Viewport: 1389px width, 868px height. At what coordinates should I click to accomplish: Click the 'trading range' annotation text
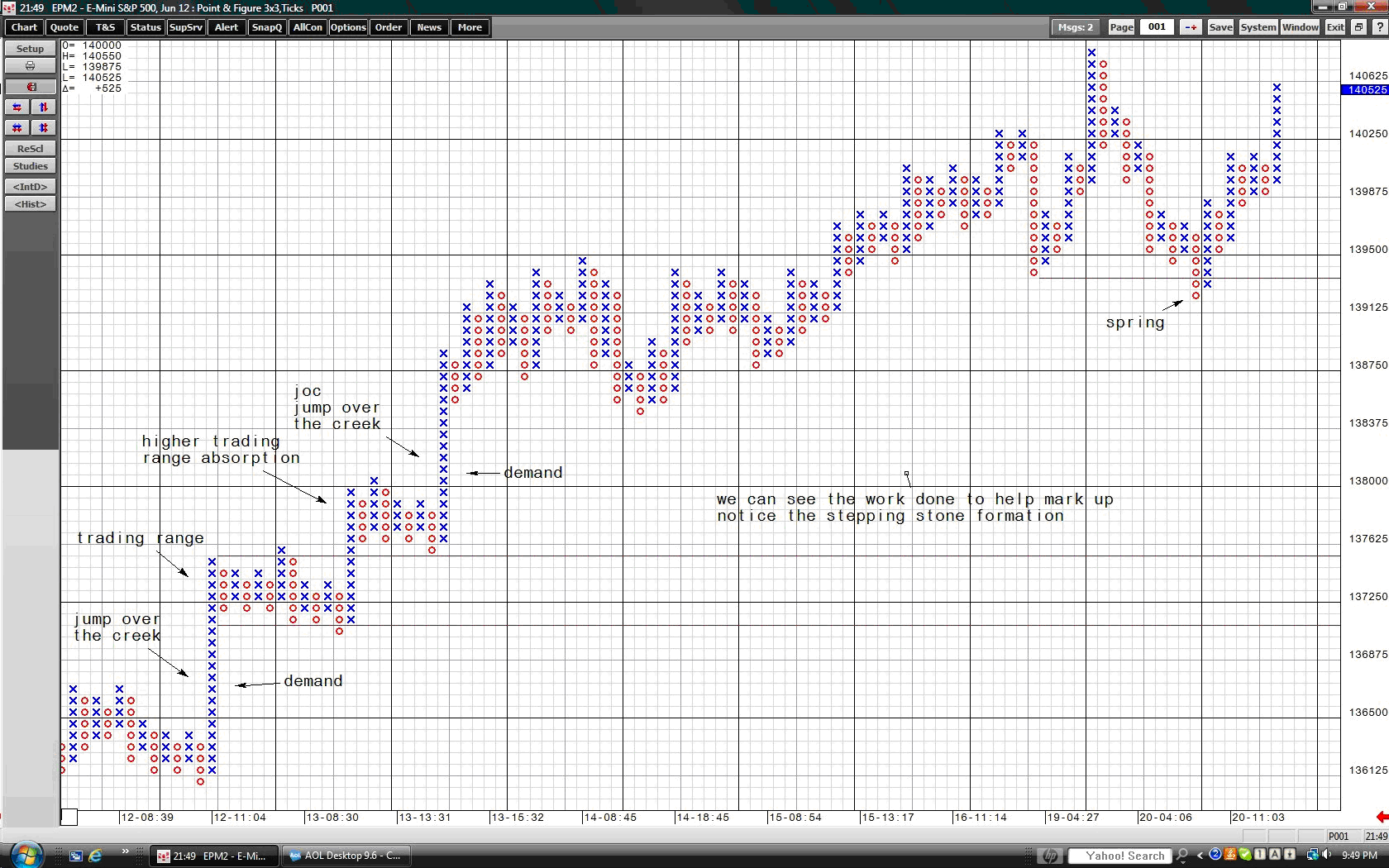click(141, 538)
